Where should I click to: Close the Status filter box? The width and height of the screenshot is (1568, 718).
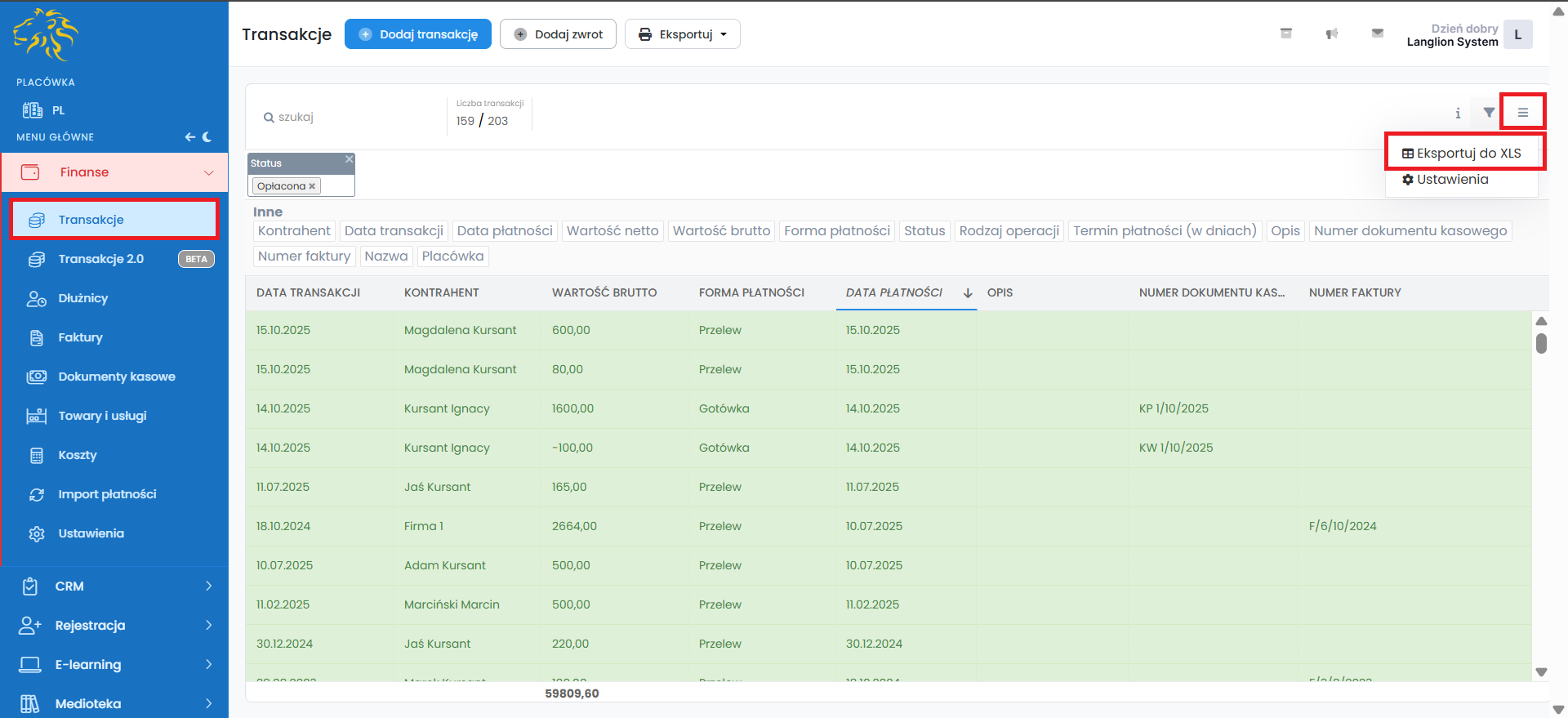point(349,159)
